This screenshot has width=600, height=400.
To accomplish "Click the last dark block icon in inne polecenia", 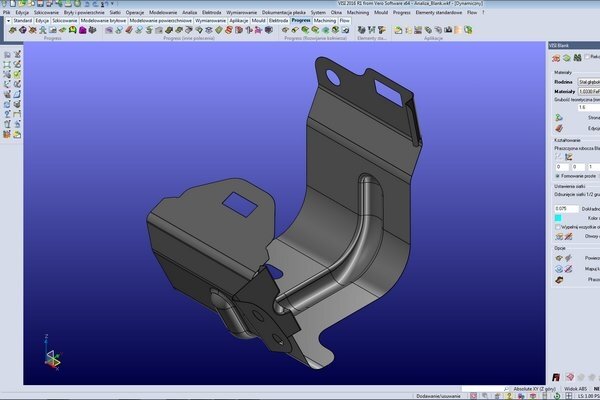I will coord(269,30).
